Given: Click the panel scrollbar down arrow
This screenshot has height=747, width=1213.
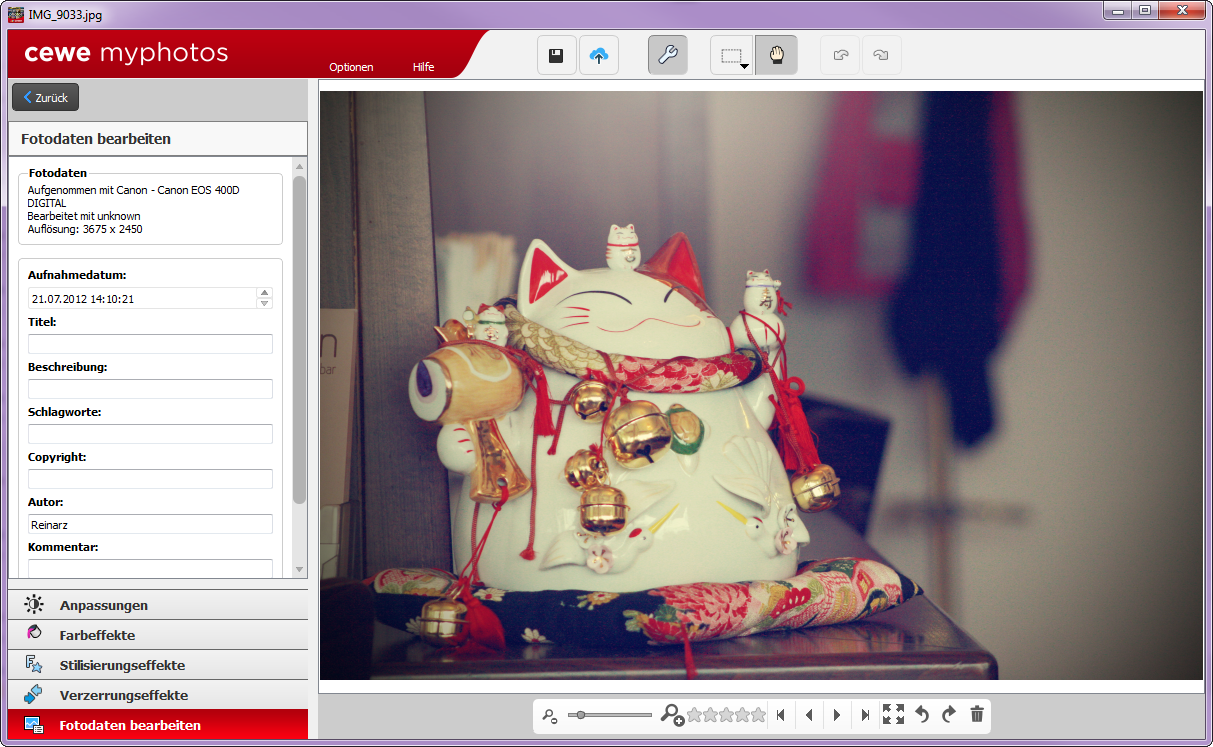Looking at the screenshot, I should [x=300, y=569].
